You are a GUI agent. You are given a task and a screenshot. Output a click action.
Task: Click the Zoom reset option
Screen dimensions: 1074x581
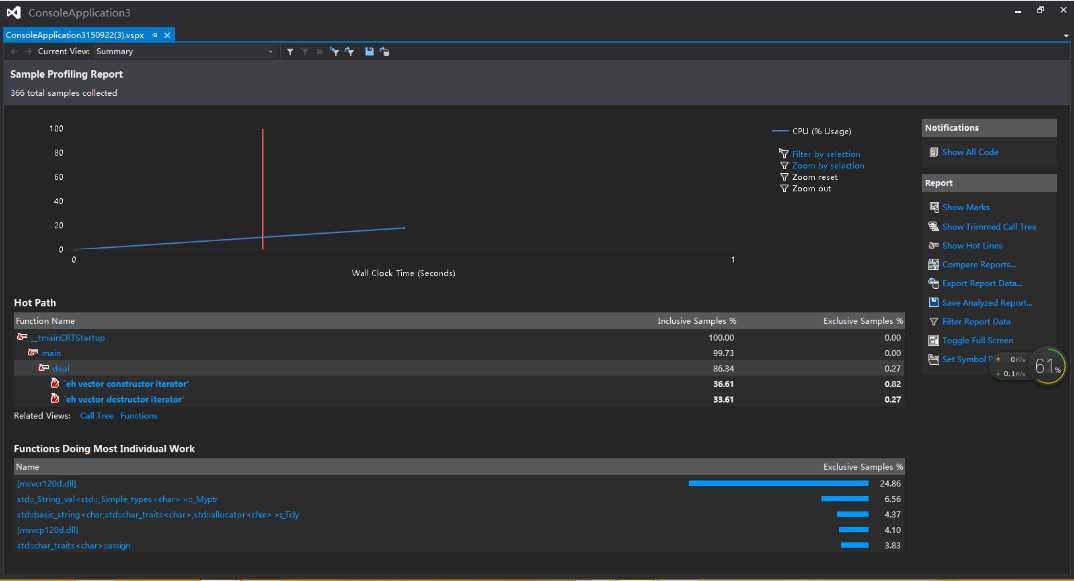click(814, 177)
